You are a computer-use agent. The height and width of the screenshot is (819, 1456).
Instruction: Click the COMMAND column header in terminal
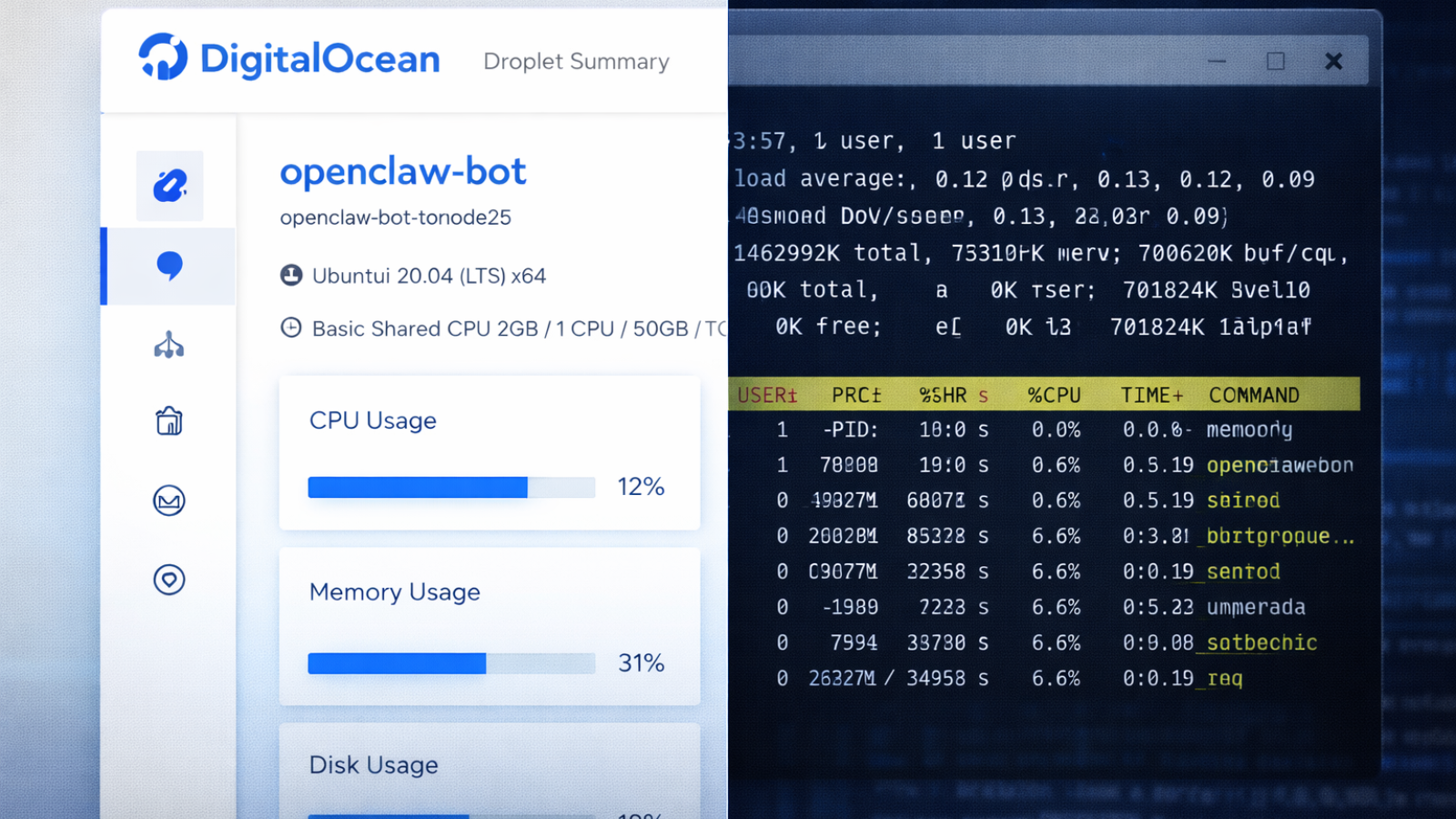[x=1254, y=395]
